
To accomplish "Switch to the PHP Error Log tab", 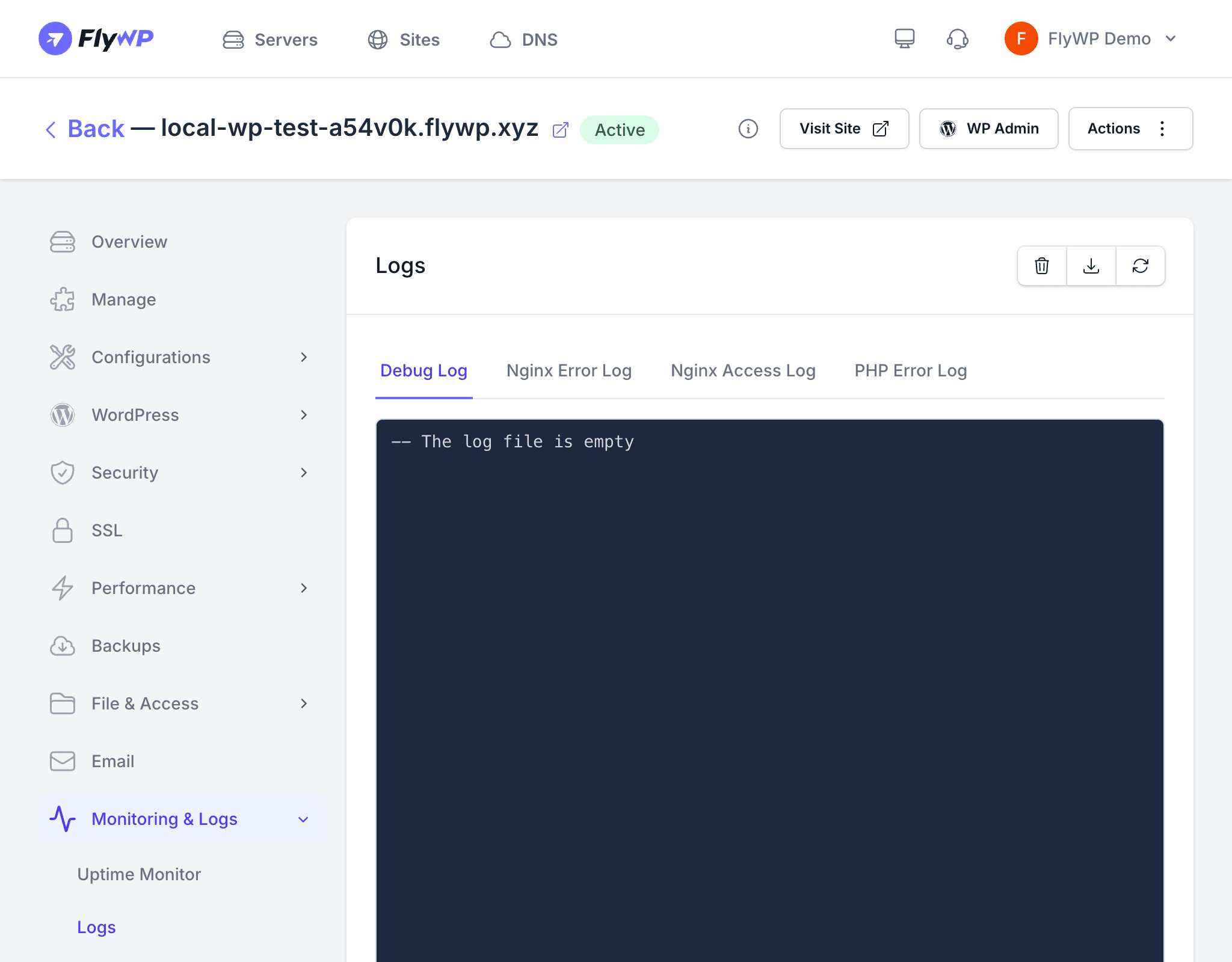I will 911,371.
